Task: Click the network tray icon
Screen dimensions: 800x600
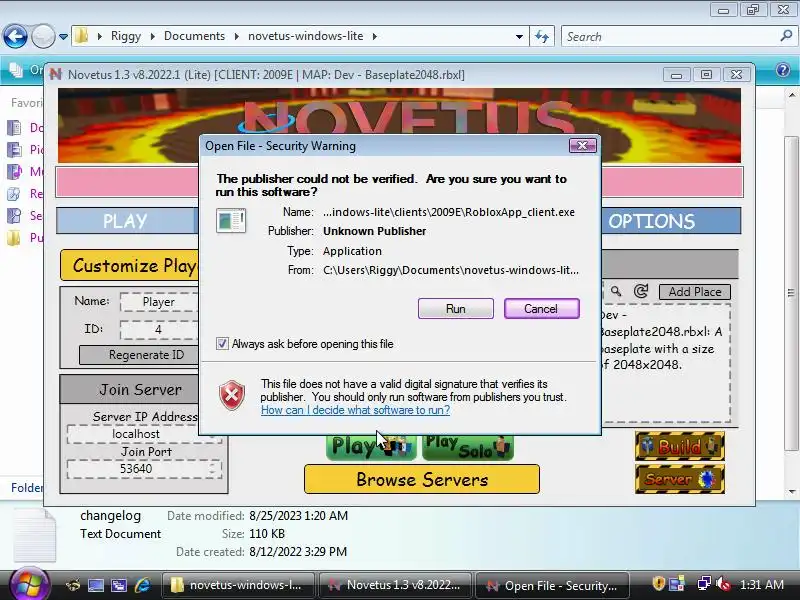Action: pyautogui.click(x=705, y=583)
